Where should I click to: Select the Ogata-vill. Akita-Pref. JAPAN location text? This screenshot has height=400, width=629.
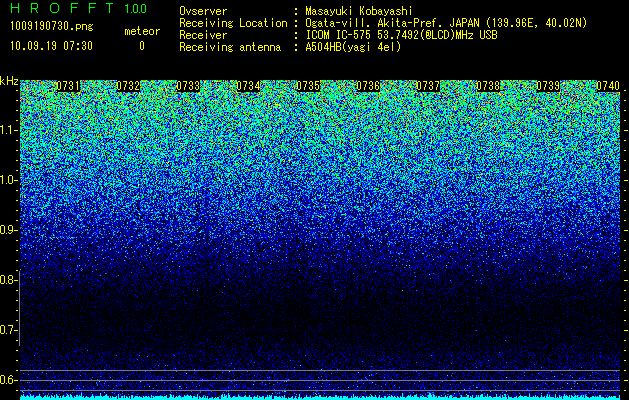pyautogui.click(x=446, y=23)
